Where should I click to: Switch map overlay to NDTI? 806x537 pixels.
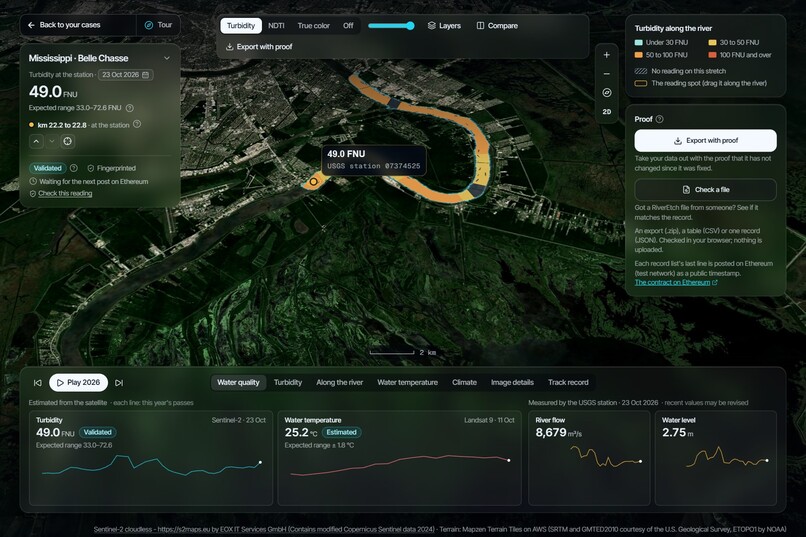coord(276,26)
